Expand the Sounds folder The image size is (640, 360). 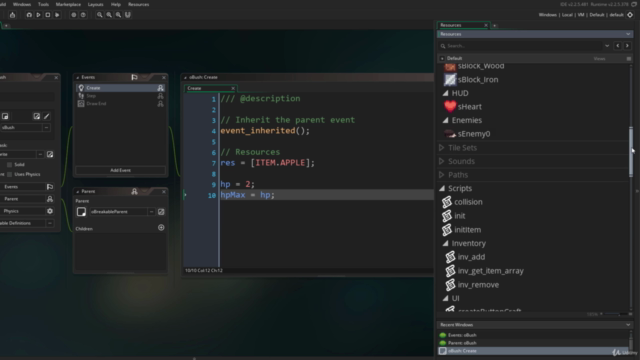[x=442, y=161]
